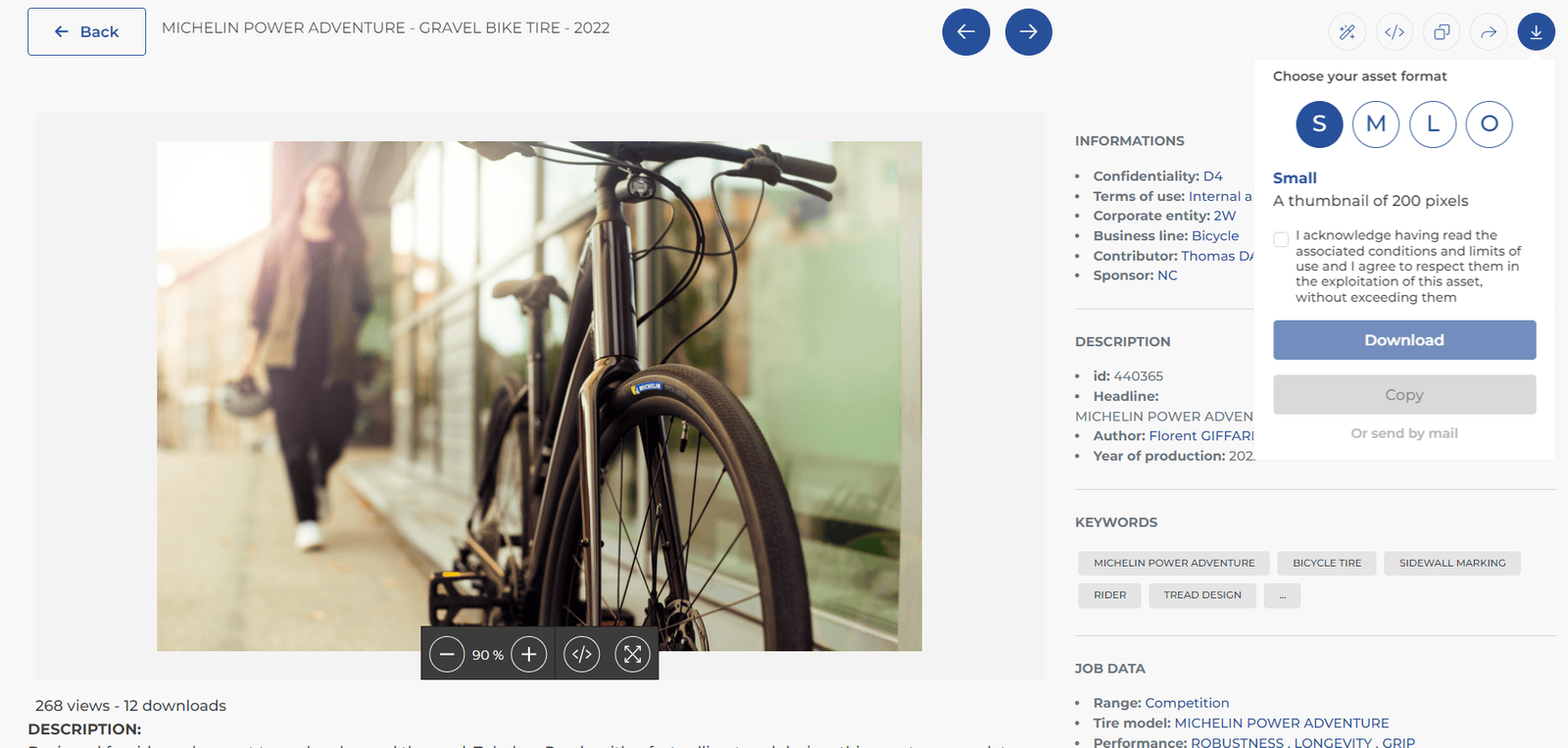Click BICYCLE TIRE keyword tag
1568x748 pixels.
[1327, 563]
